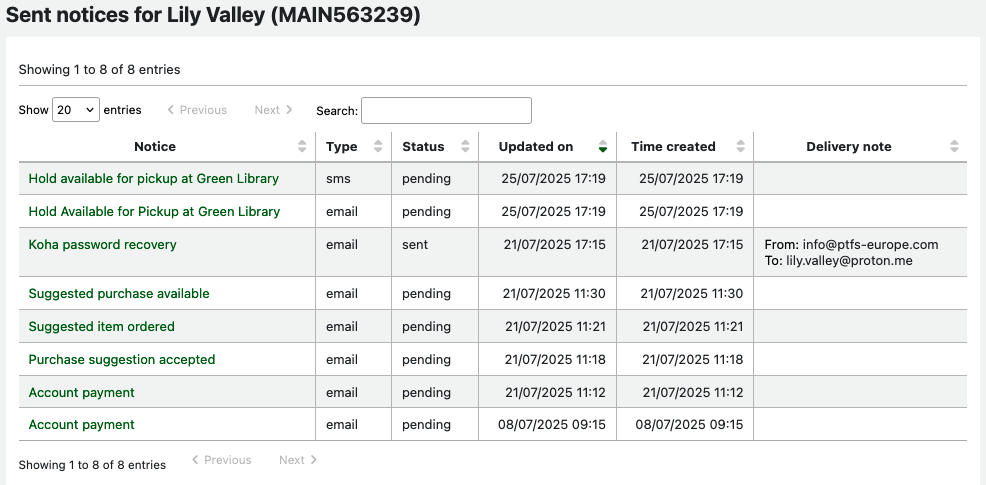
Task: Open the Koha password recovery notice
Action: [x=102, y=244]
